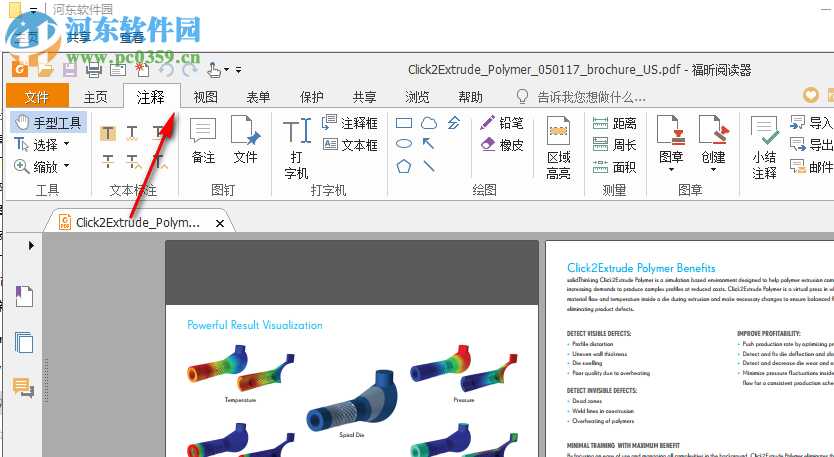Activate the Hand tool (手型工具)

(48, 122)
